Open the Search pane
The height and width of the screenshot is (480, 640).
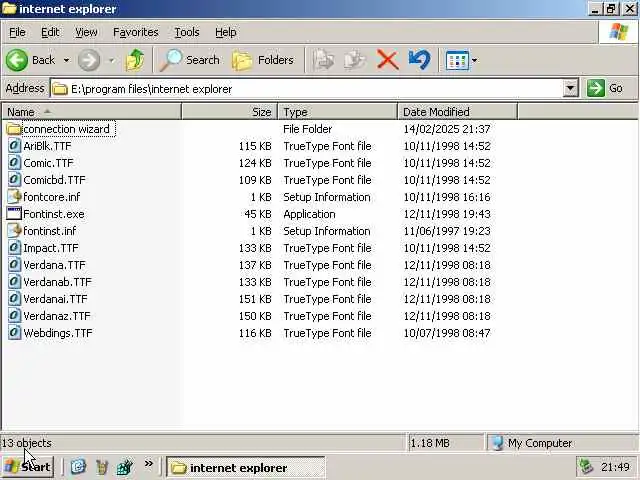(x=190, y=60)
